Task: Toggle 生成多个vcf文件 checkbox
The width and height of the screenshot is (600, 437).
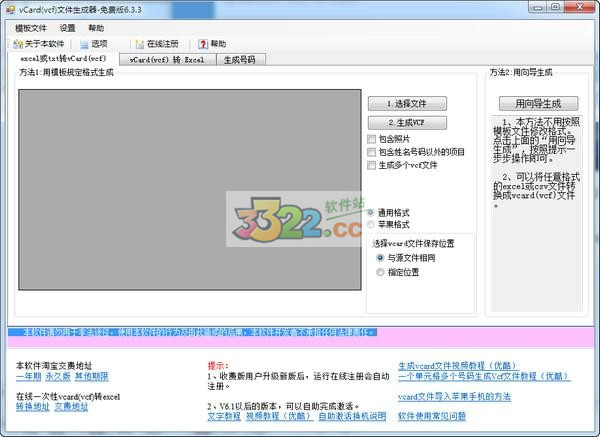Action: (x=371, y=165)
